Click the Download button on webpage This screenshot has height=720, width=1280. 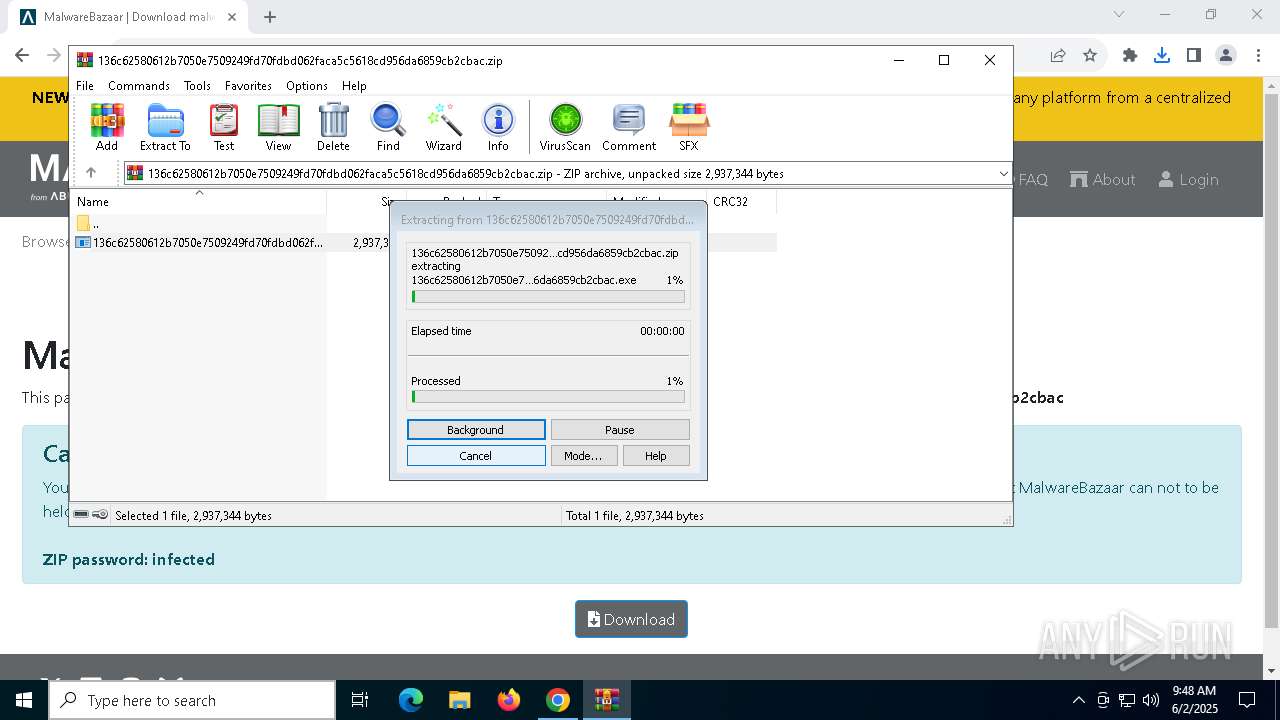click(x=631, y=619)
